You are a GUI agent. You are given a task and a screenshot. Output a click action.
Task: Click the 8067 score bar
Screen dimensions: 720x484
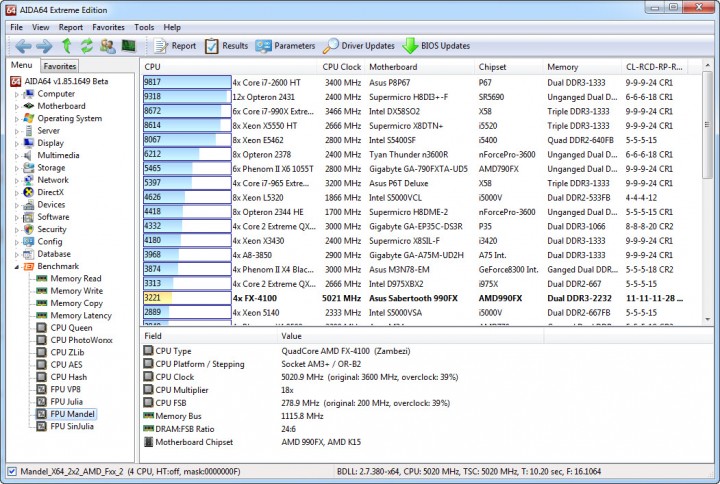[187, 140]
